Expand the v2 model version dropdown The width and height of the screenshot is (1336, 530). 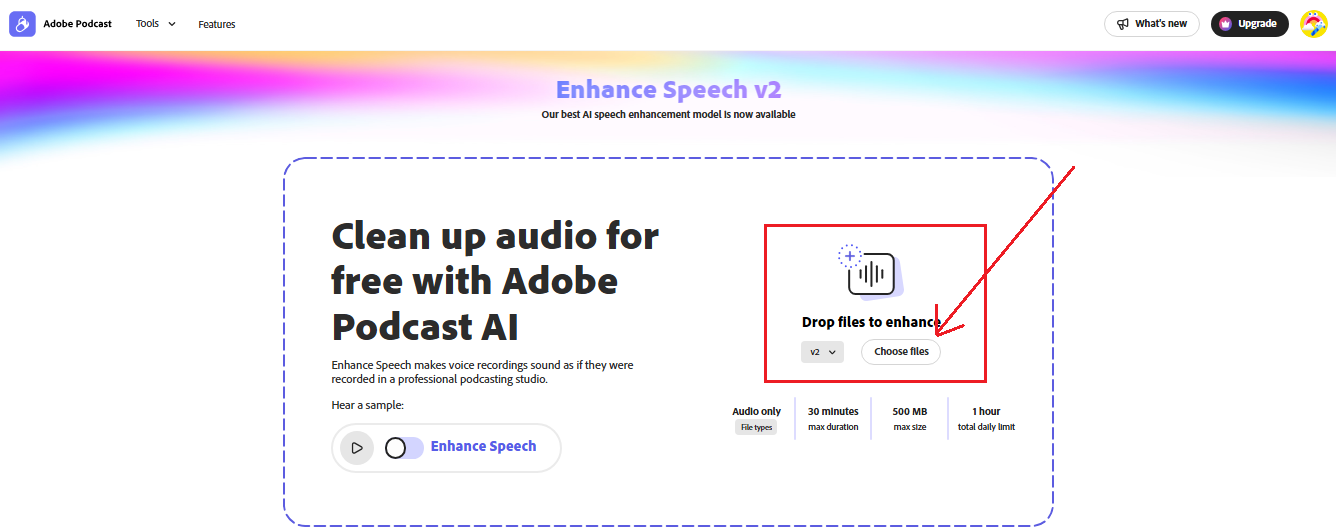coord(822,352)
